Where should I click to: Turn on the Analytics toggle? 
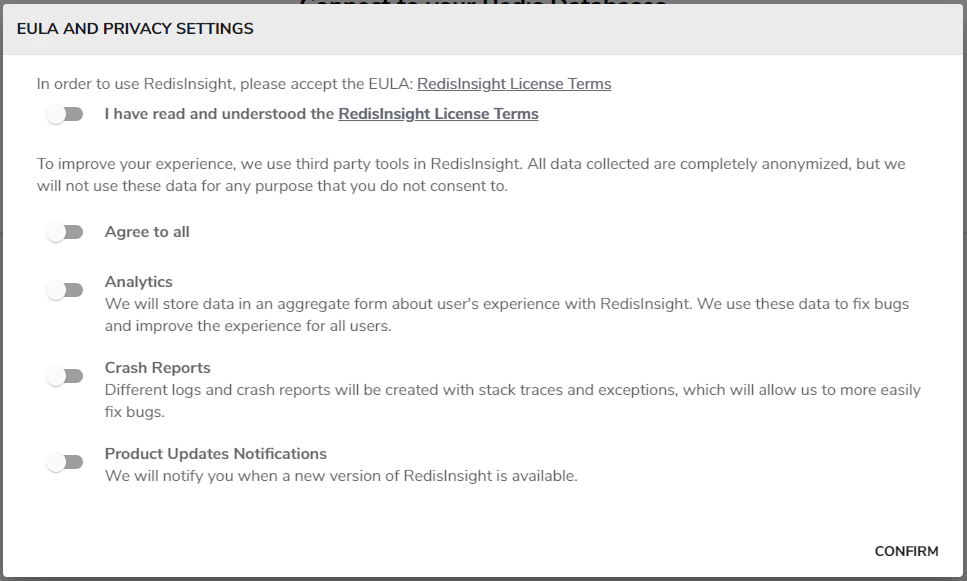click(x=65, y=290)
